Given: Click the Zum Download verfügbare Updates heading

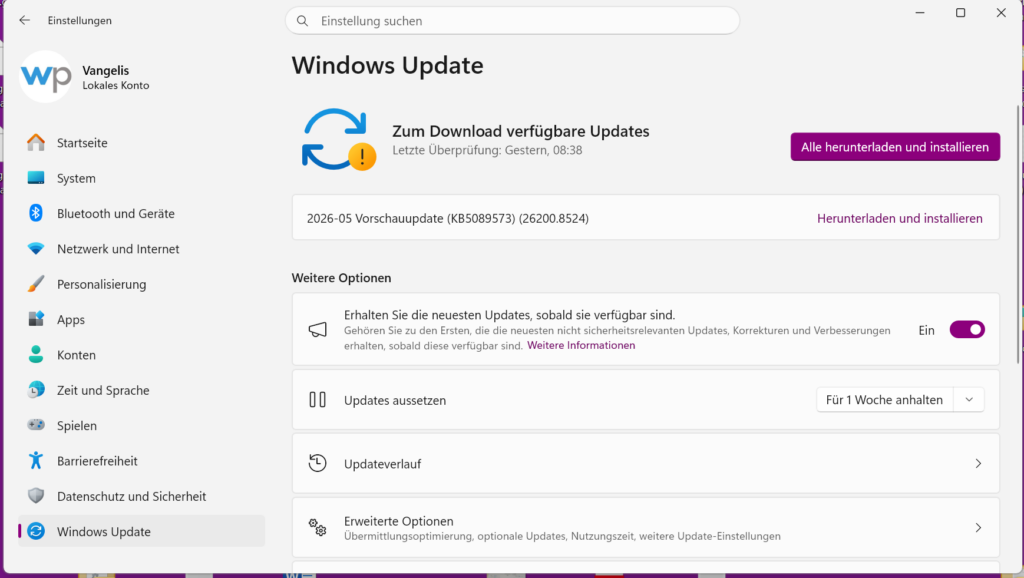Looking at the screenshot, I should click(x=520, y=131).
